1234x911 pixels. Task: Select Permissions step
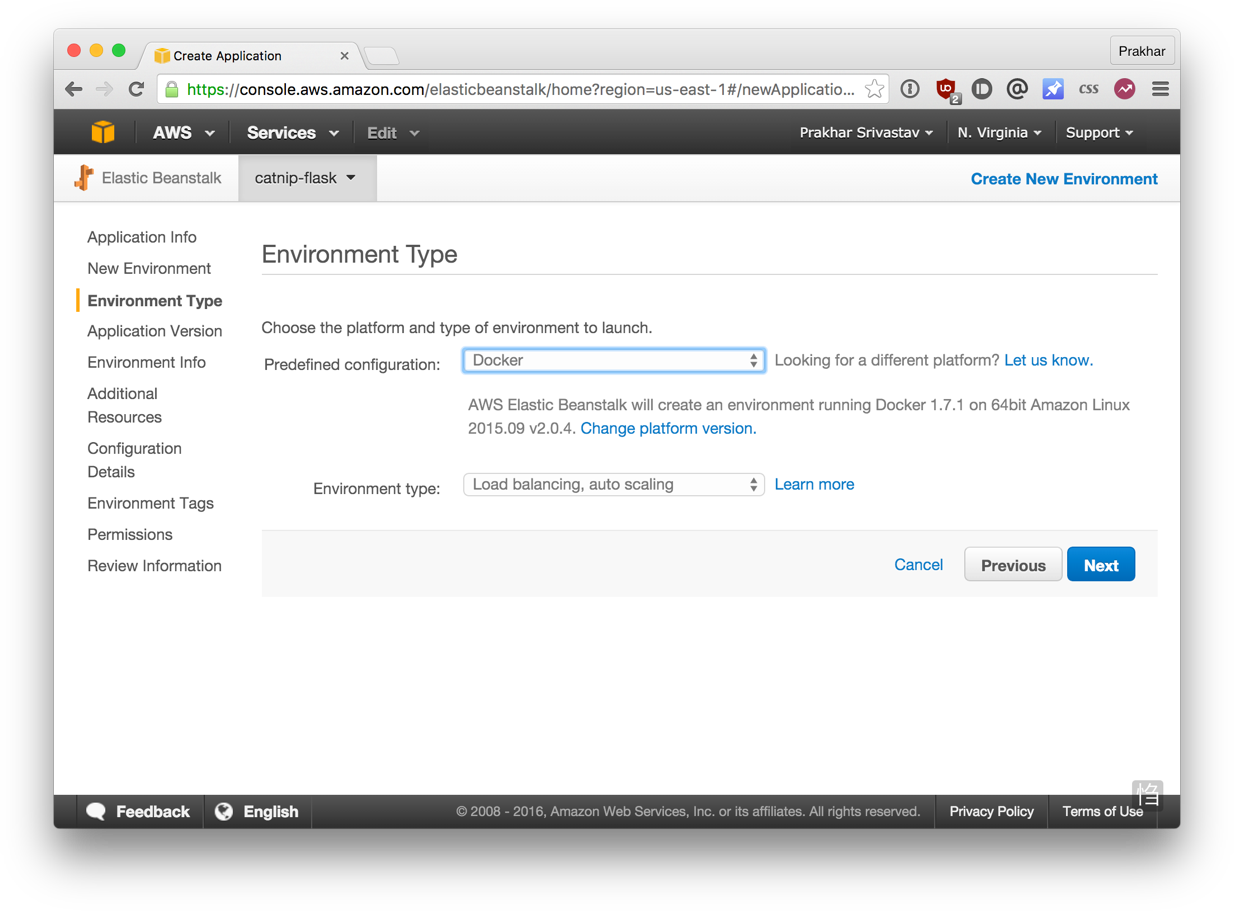tap(130, 534)
